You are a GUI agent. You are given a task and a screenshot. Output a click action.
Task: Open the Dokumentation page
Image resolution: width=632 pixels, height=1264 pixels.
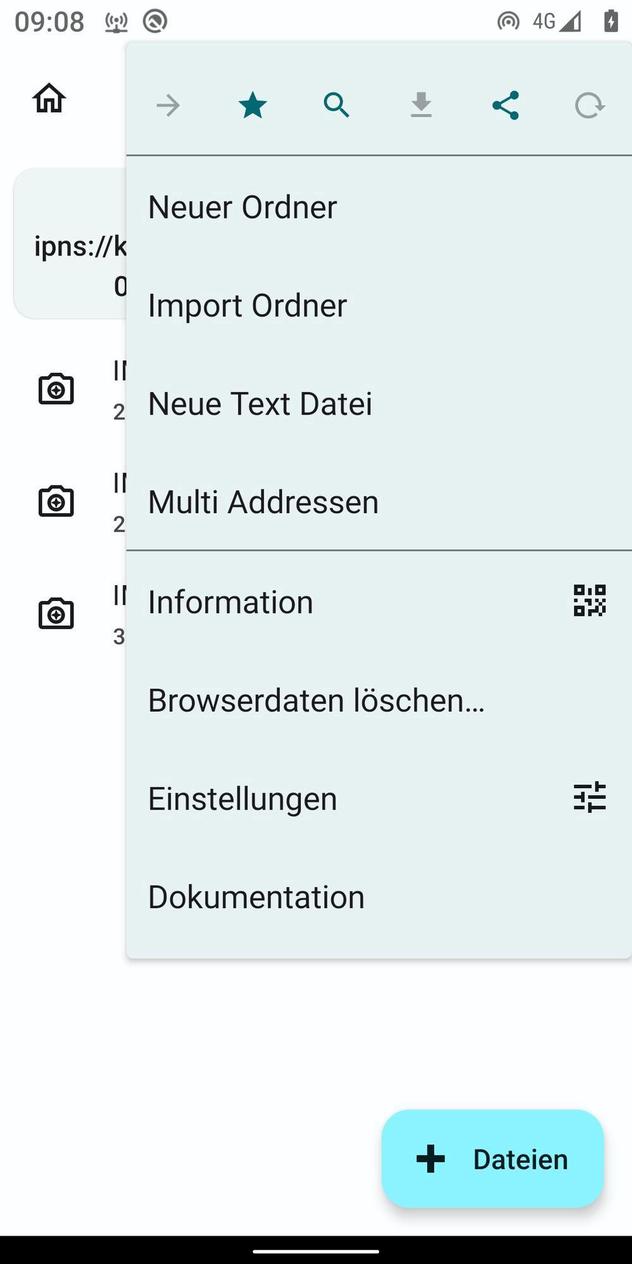click(x=255, y=896)
